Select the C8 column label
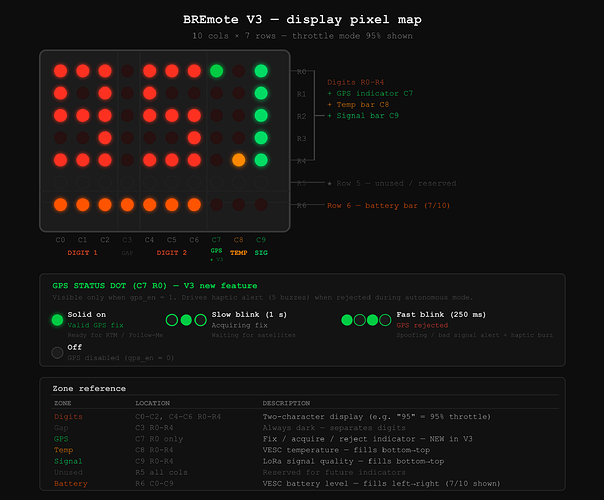The height and width of the screenshot is (500, 604). click(238, 240)
